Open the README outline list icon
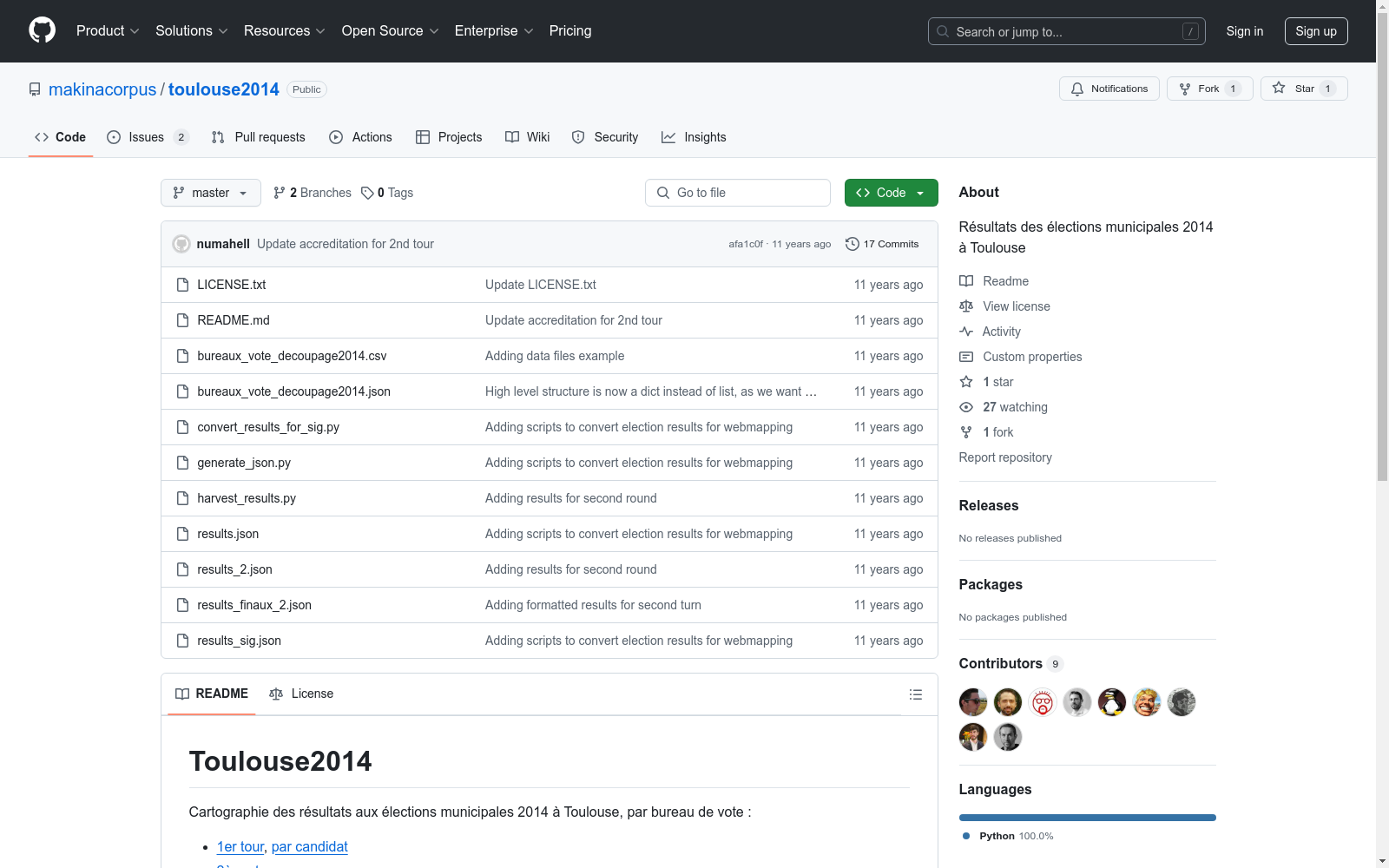The image size is (1389, 868). 915,694
